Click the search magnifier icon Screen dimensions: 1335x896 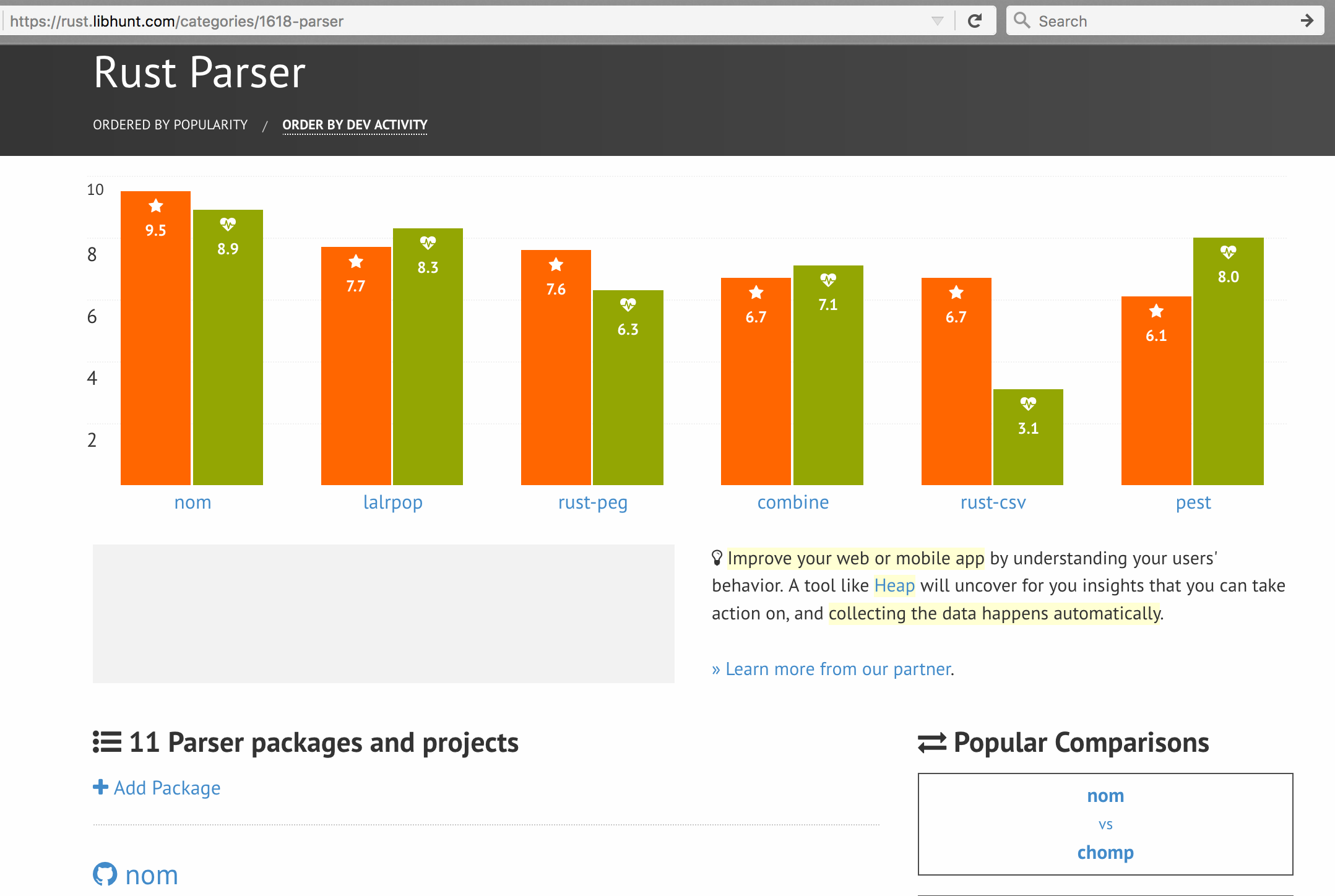(x=1022, y=20)
